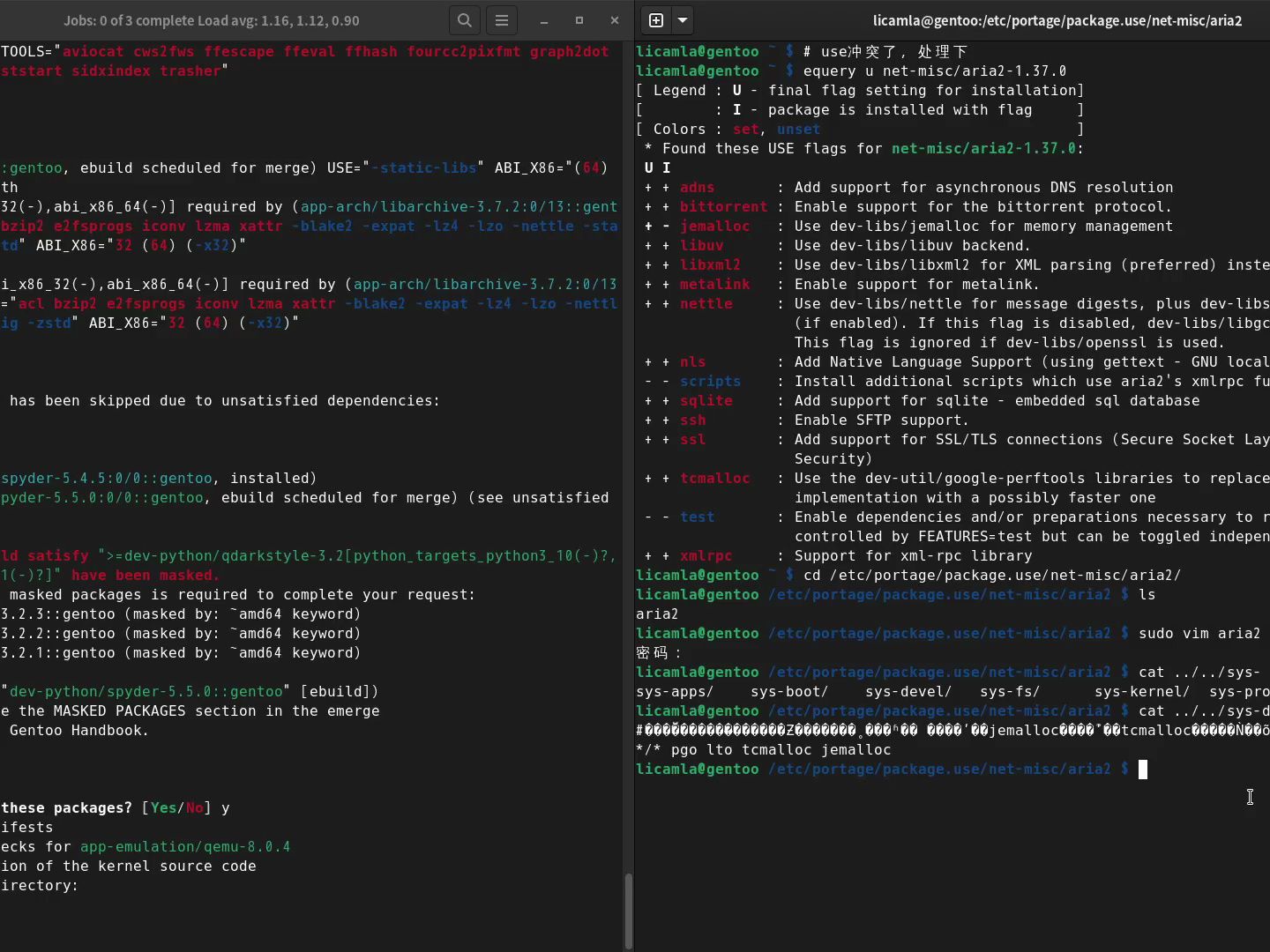Click 'equery u net-misc/aria2-1.37.0' command

coord(935,71)
